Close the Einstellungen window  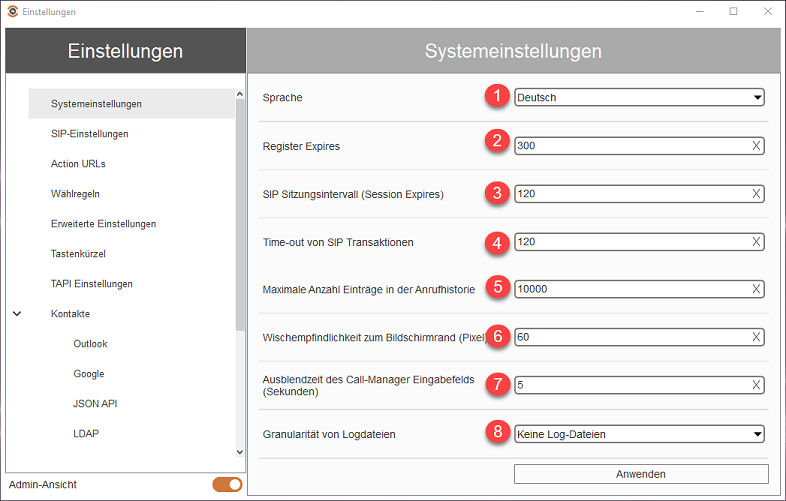click(x=767, y=11)
